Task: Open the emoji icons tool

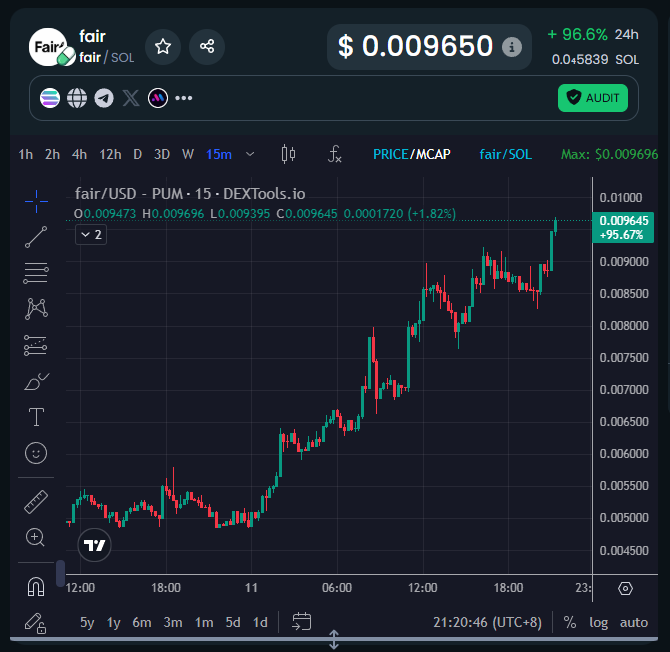Action: click(x=36, y=453)
